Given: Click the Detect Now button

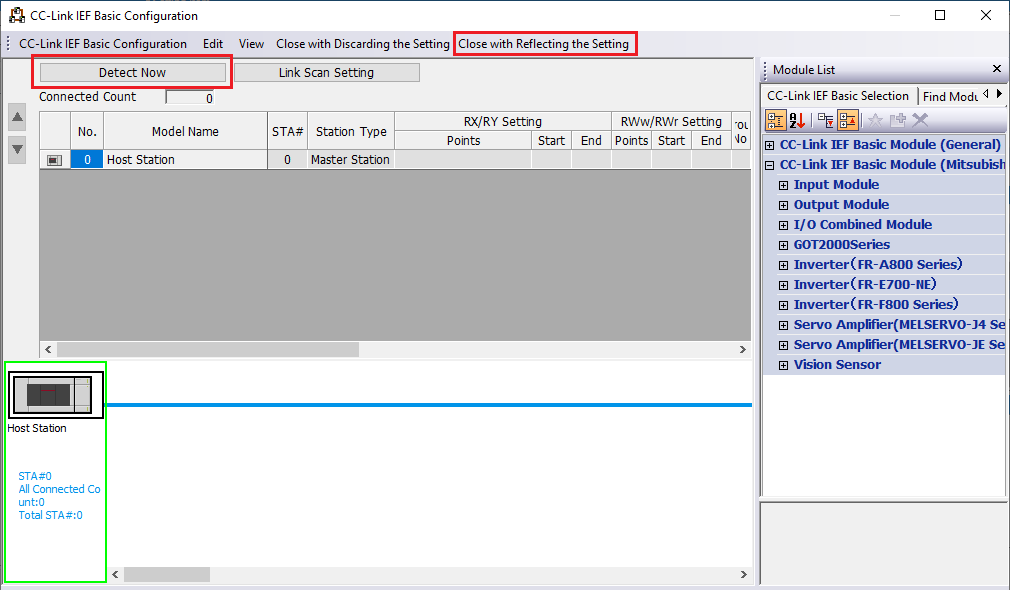Looking at the screenshot, I should (133, 73).
